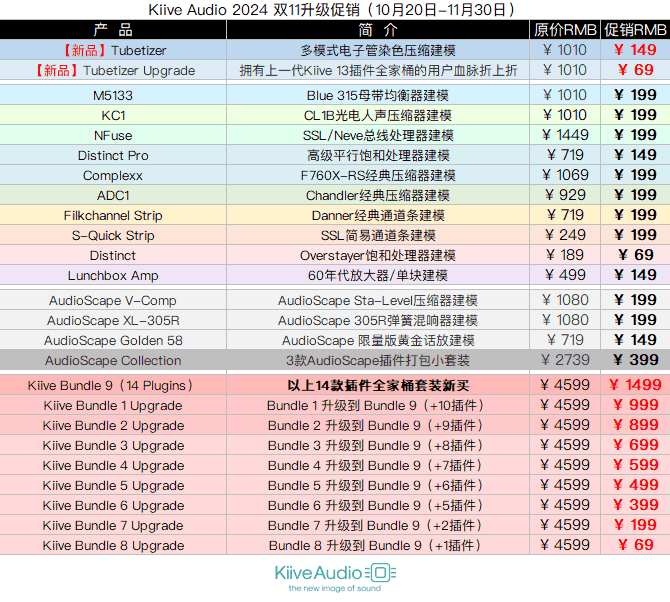Click Kiive Bundle 8 Upgrade cell

point(113,546)
